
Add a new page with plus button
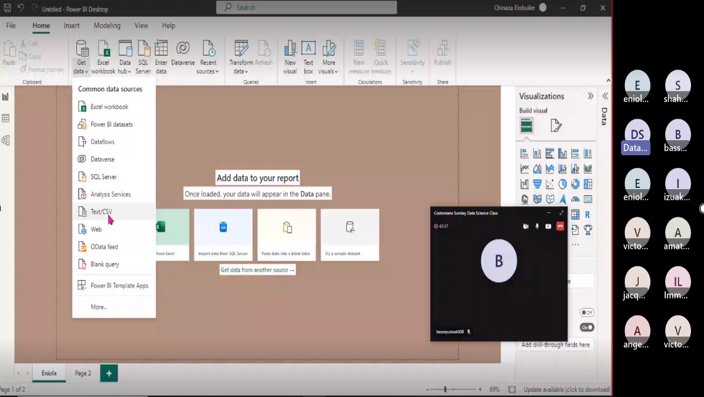click(x=109, y=373)
